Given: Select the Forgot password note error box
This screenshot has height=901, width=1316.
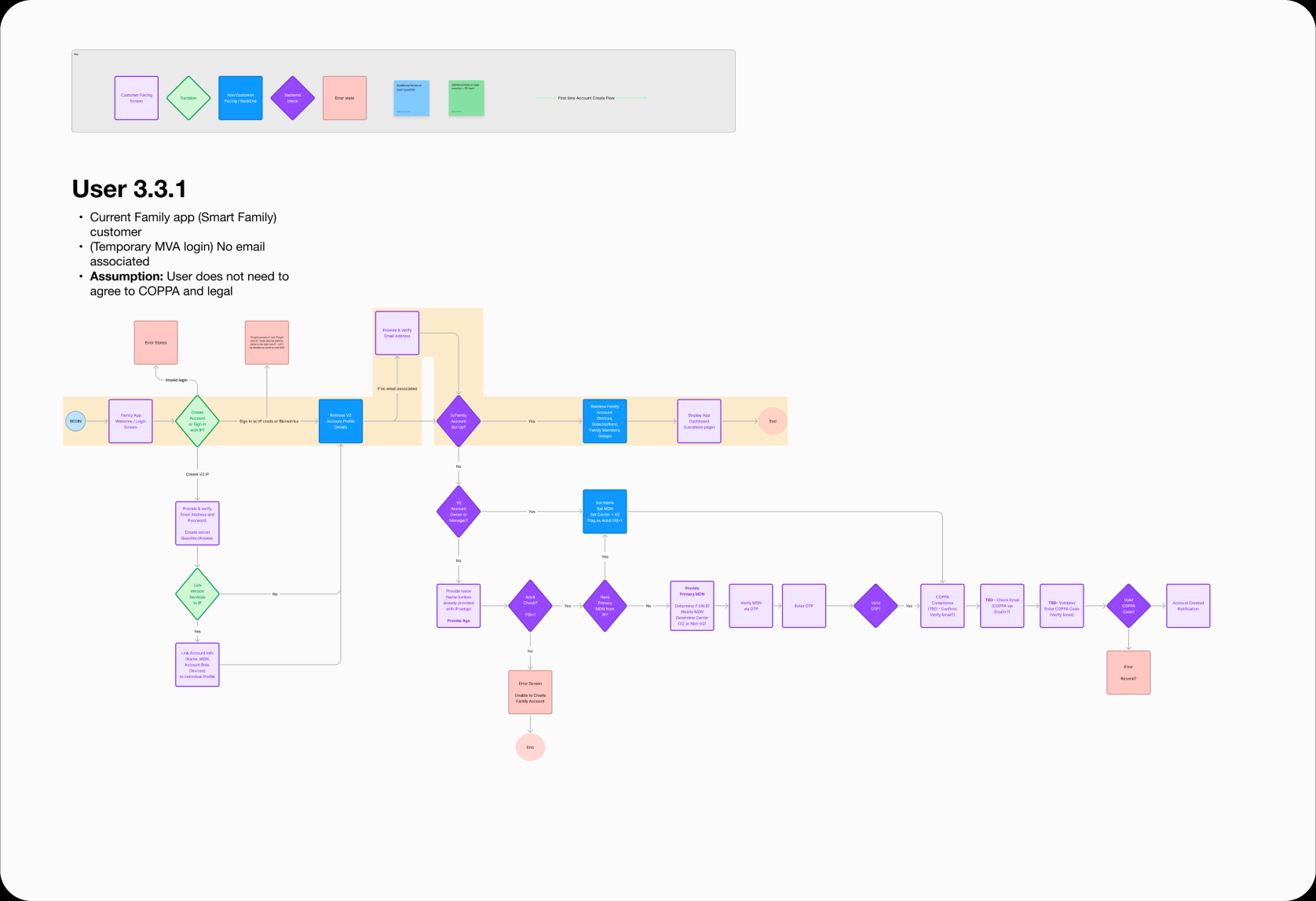Looking at the screenshot, I should click(267, 343).
